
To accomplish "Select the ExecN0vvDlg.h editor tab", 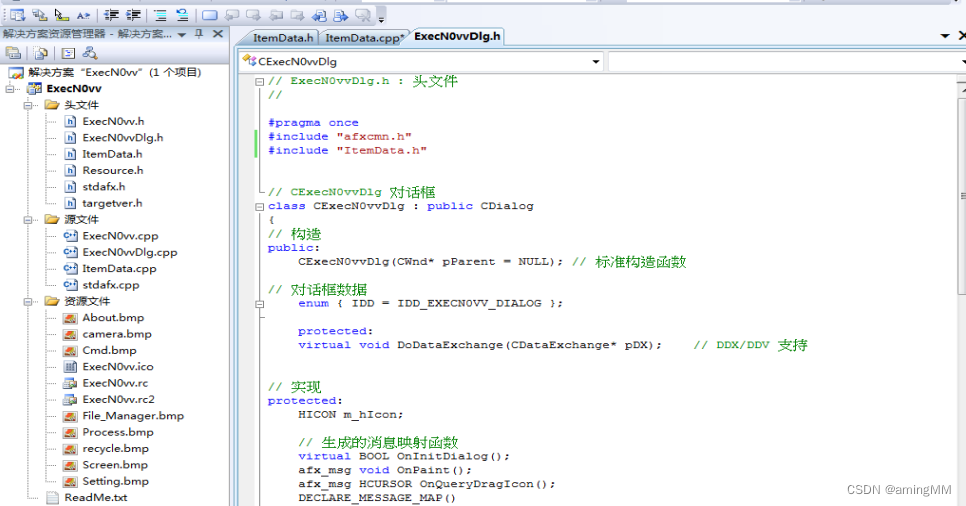I will pyautogui.click(x=457, y=36).
